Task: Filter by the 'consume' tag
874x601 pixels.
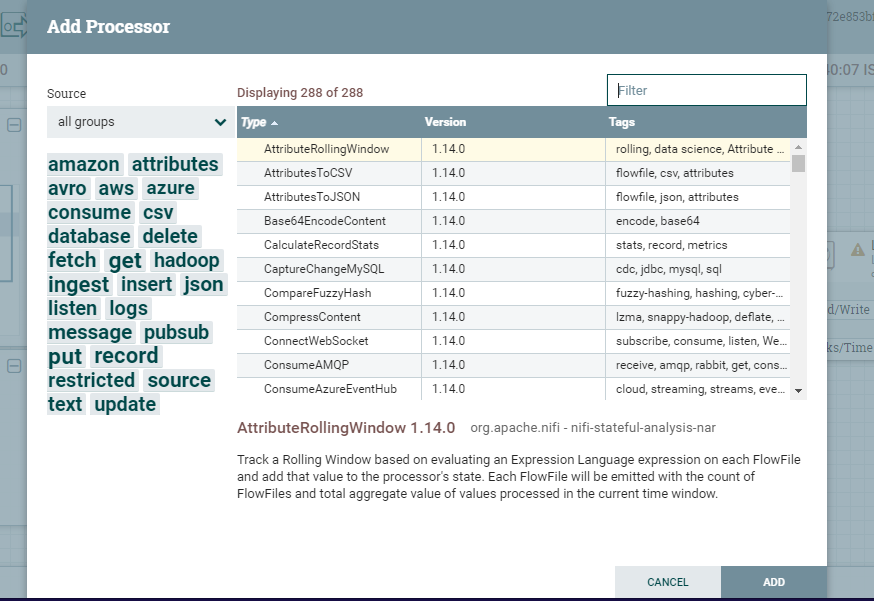Action: click(89, 212)
